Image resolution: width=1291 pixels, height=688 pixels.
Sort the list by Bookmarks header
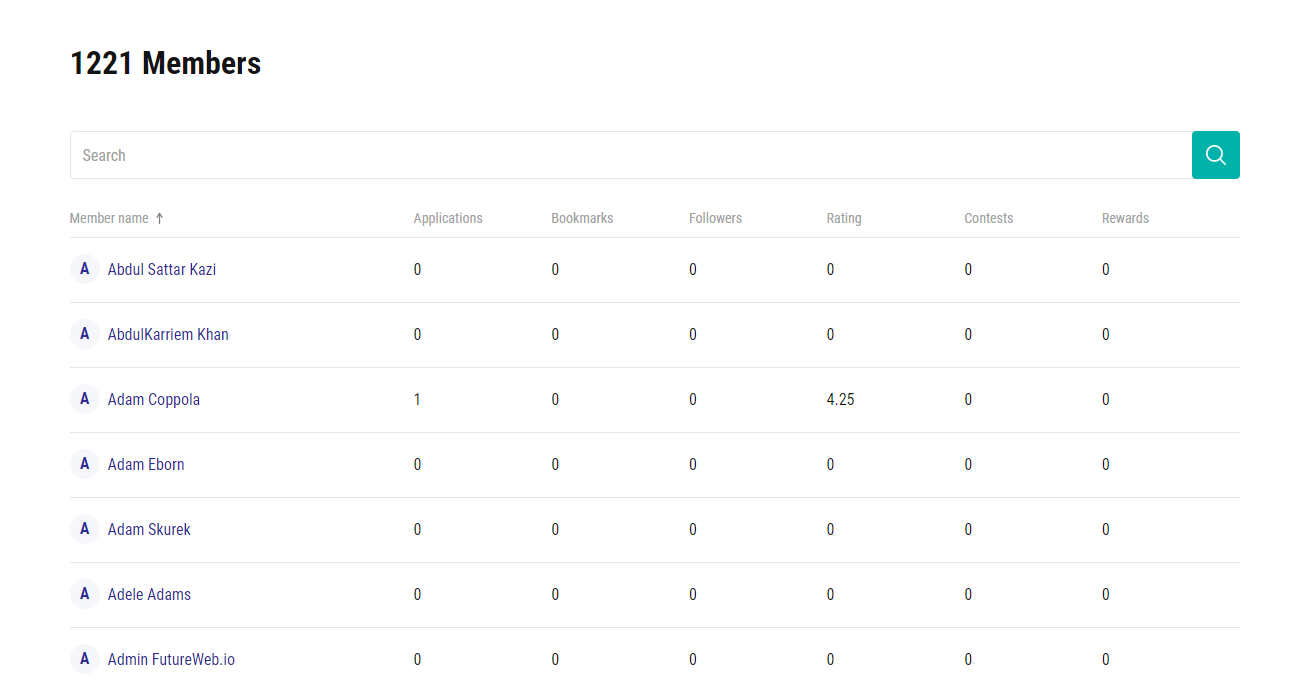coord(582,218)
